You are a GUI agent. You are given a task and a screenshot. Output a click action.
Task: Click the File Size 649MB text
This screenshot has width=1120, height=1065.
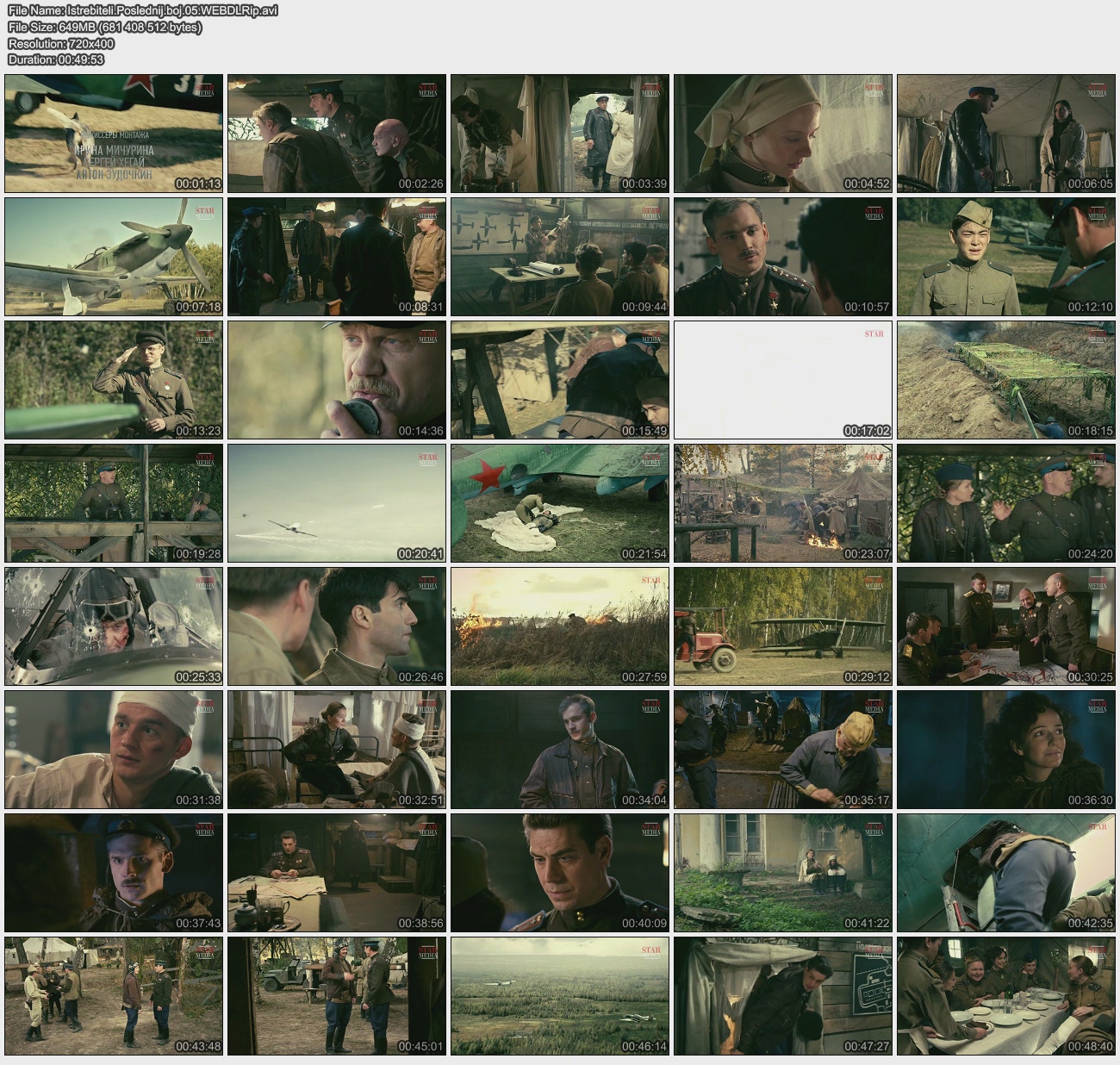104,28
